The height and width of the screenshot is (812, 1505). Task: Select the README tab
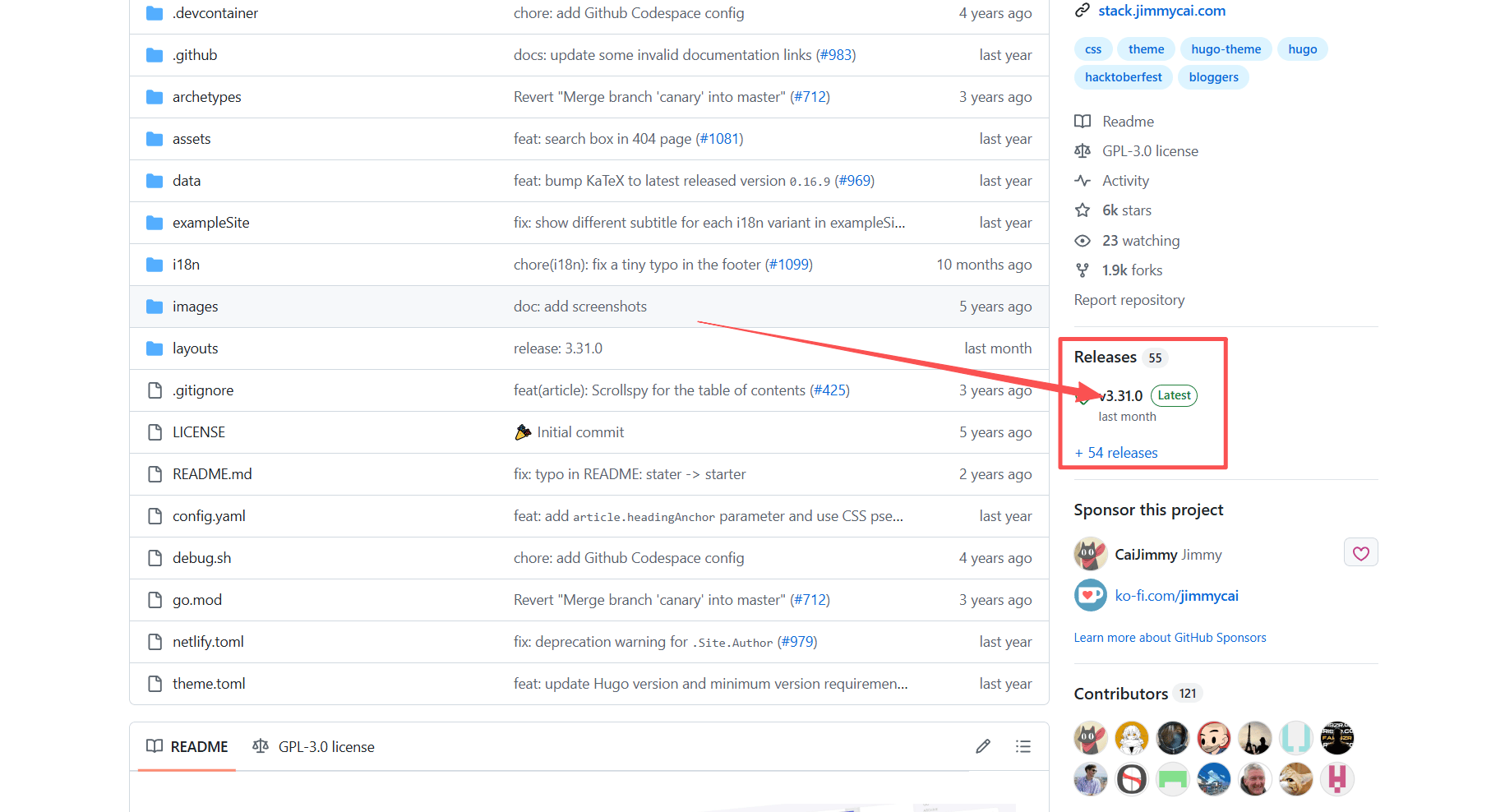pos(198,746)
